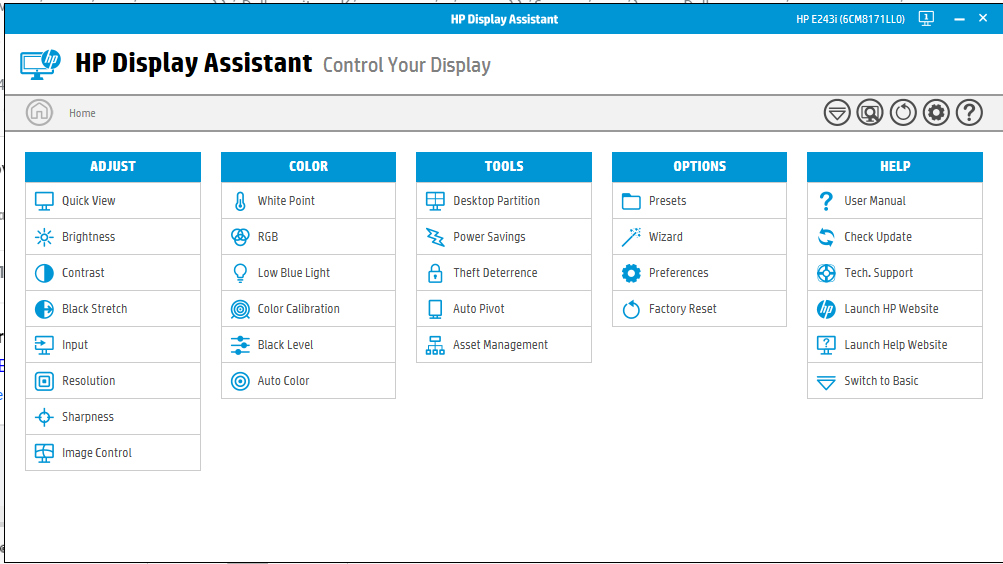
Task: Click the COLOR column header
Action: pyautogui.click(x=308, y=166)
